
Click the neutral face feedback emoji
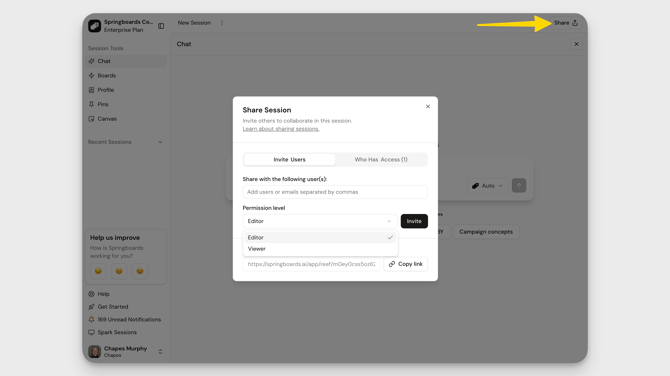tap(119, 271)
